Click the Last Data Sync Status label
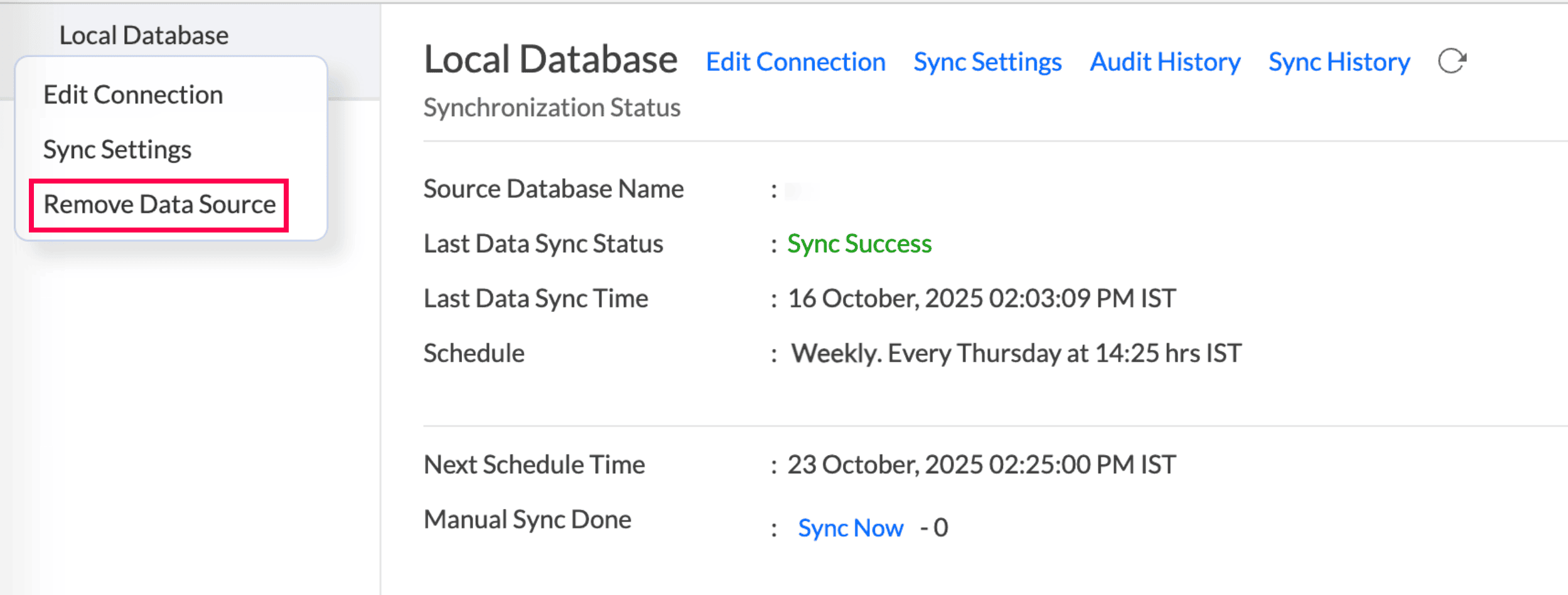The image size is (1568, 595). click(x=543, y=244)
